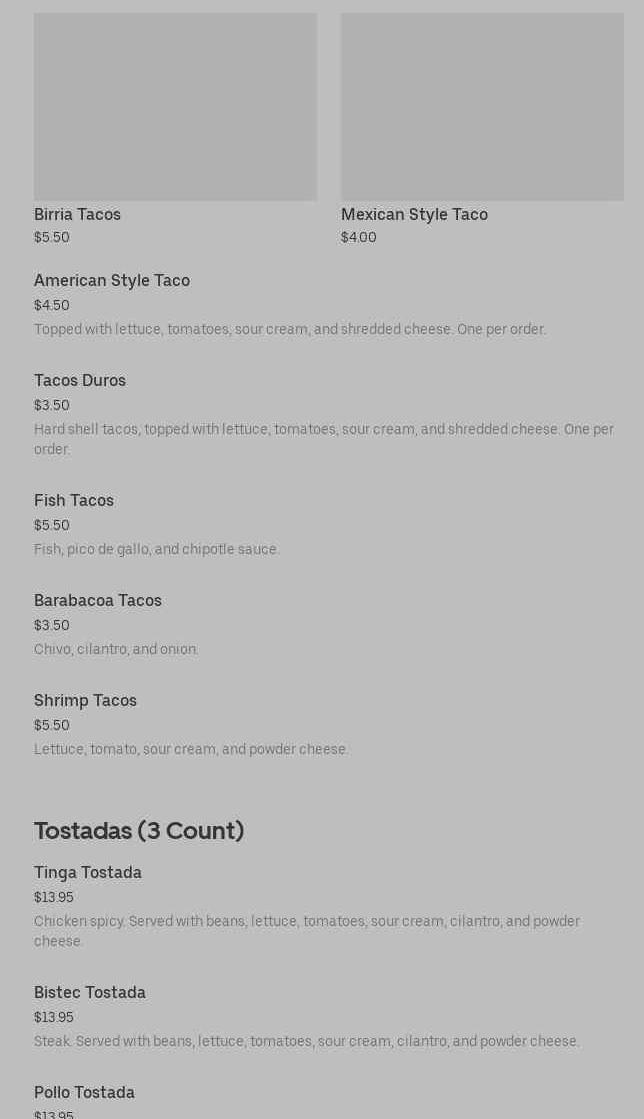Click the Tostadas (3 Count) section heading
Viewport: 644px width, 1119px height.
[139, 831]
